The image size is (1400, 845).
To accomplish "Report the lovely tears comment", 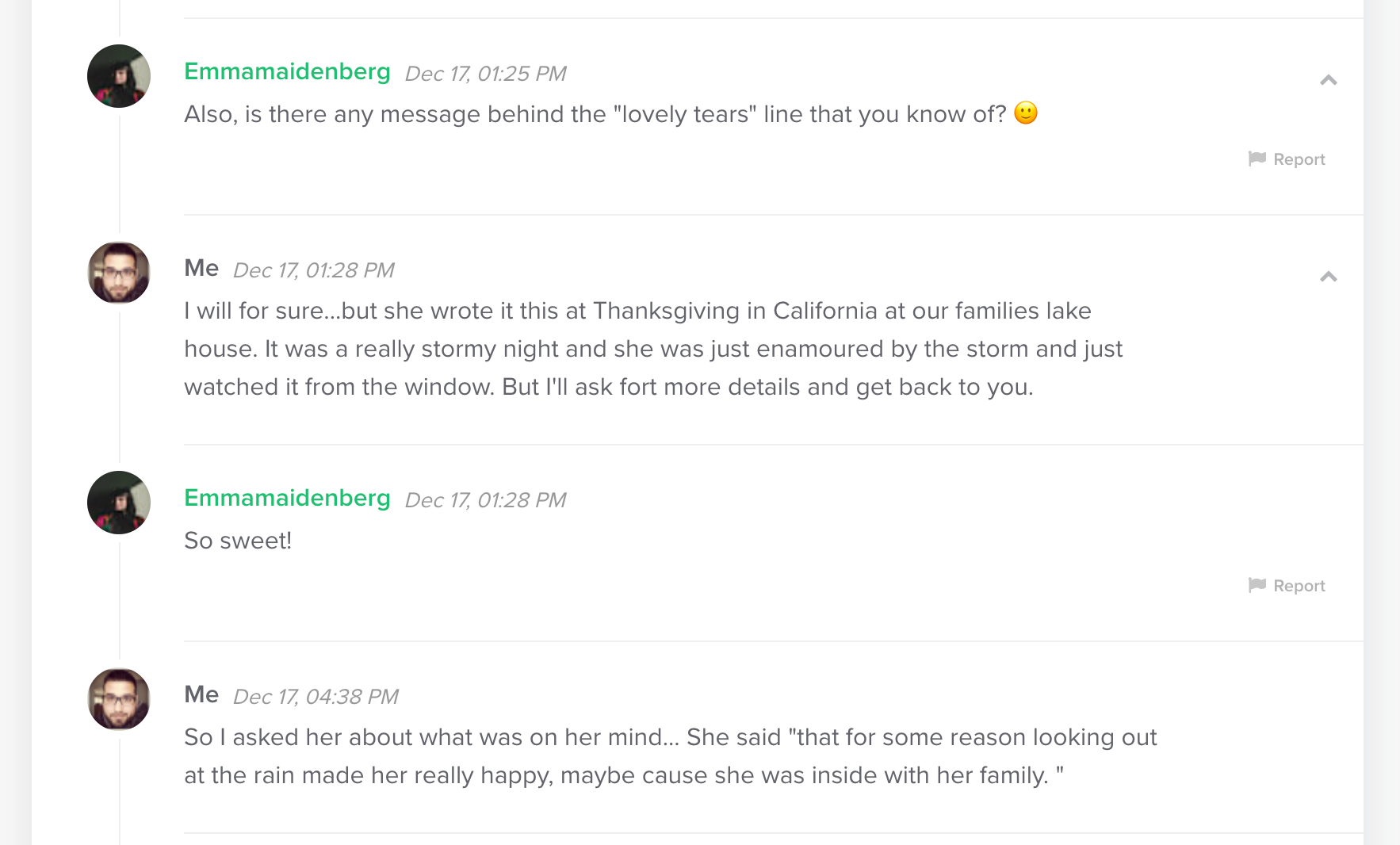I will point(1287,159).
